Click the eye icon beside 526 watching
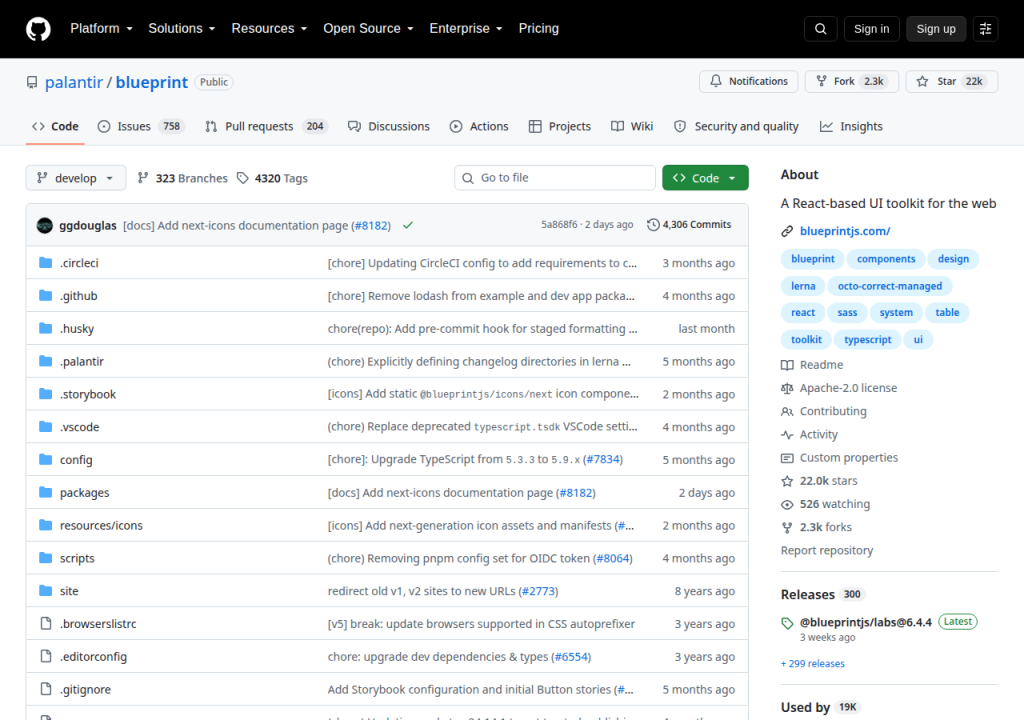Image resolution: width=1024 pixels, height=720 pixels. (787, 504)
